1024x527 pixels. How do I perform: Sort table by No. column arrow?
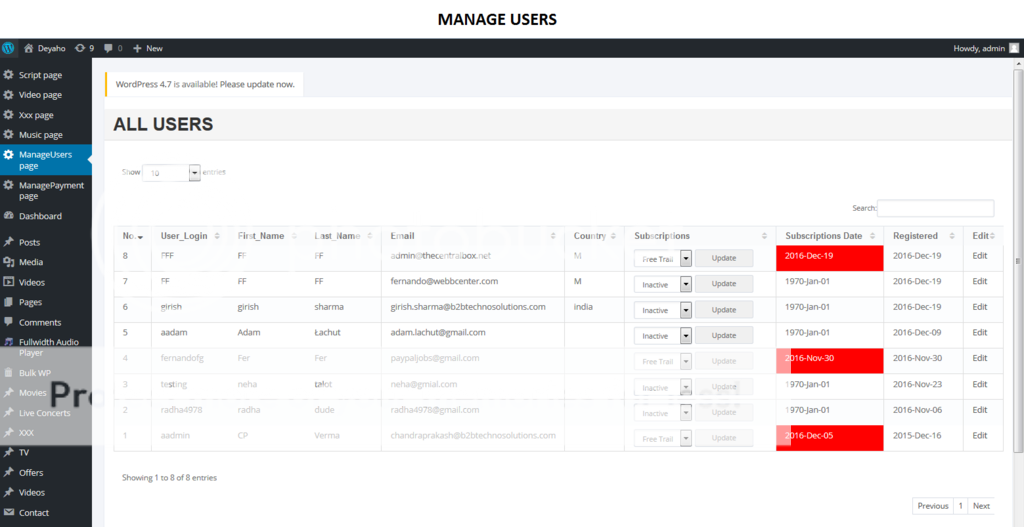pos(140,237)
